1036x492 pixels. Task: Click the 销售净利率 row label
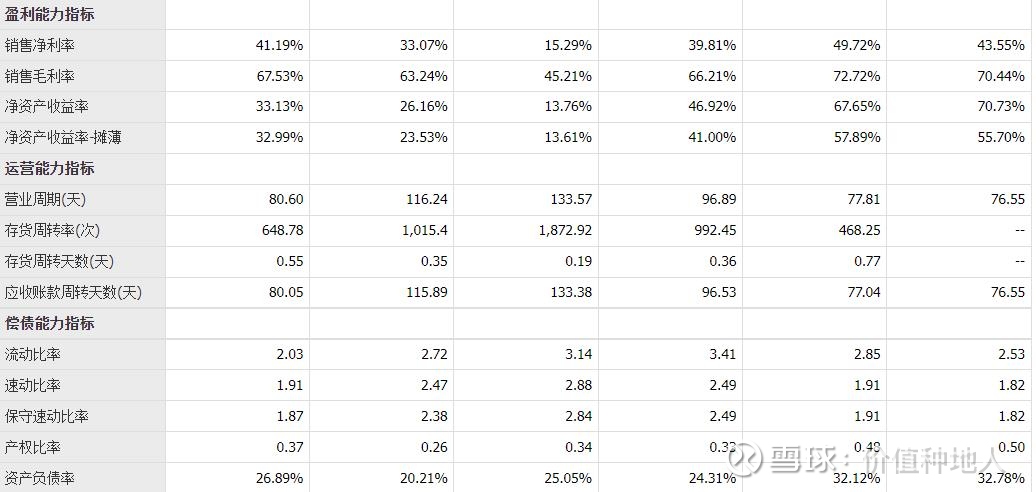[x=40, y=45]
